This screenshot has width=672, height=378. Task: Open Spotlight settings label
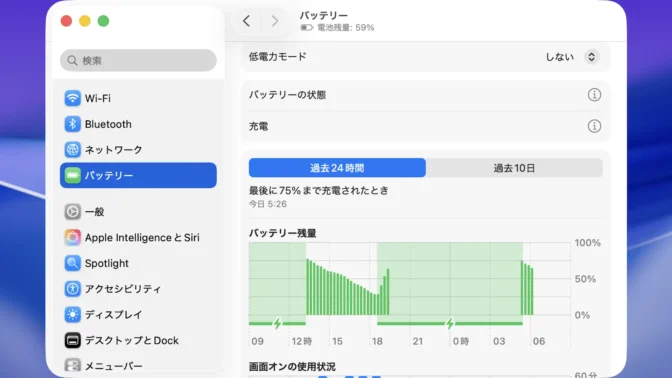(107, 264)
